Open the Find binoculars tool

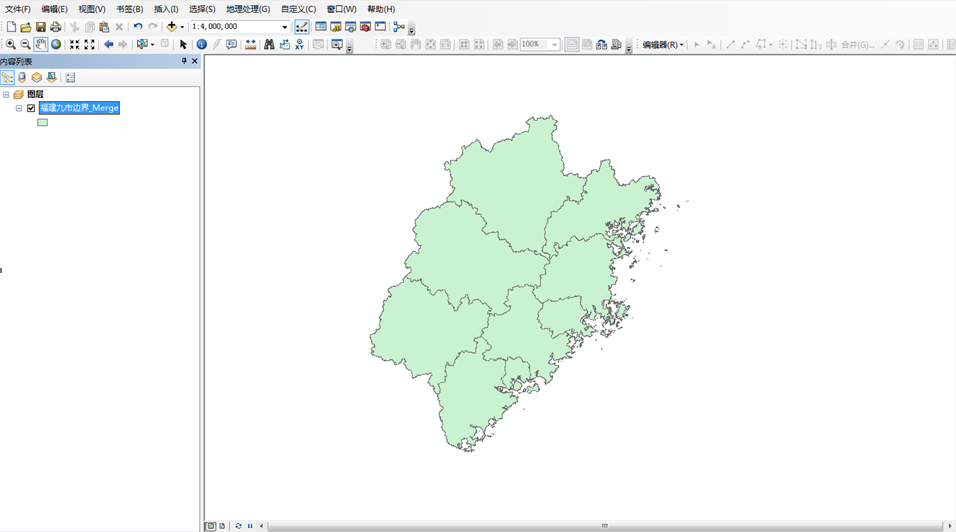[x=269, y=44]
